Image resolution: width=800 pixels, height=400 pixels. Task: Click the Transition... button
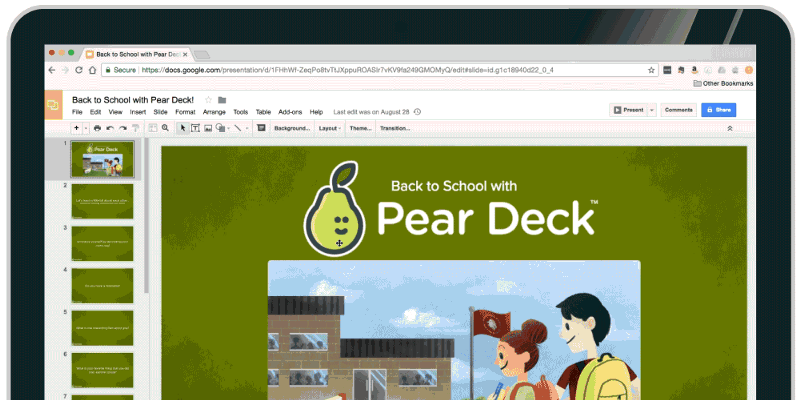pos(395,129)
